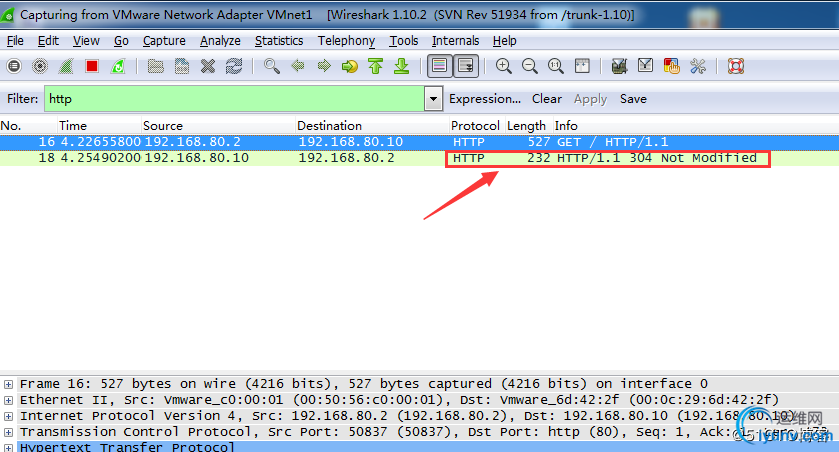839x452 pixels.
Task: Open the Internals menu
Action: (455, 41)
